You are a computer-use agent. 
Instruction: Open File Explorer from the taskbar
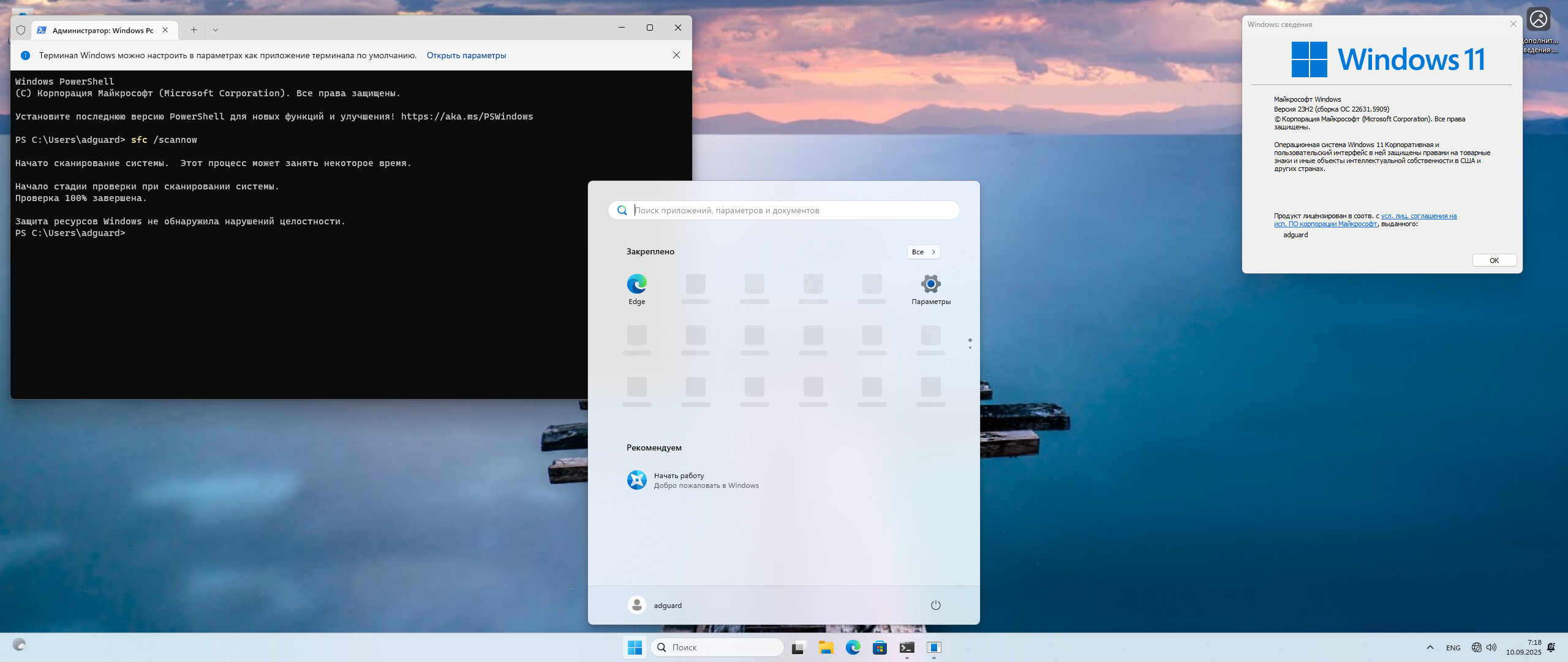click(826, 647)
